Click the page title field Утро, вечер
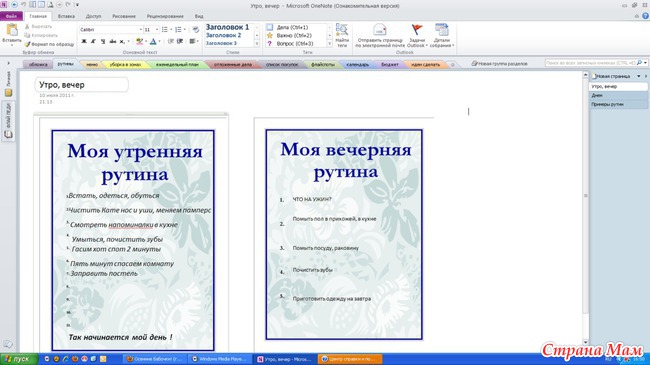 (x=82, y=85)
